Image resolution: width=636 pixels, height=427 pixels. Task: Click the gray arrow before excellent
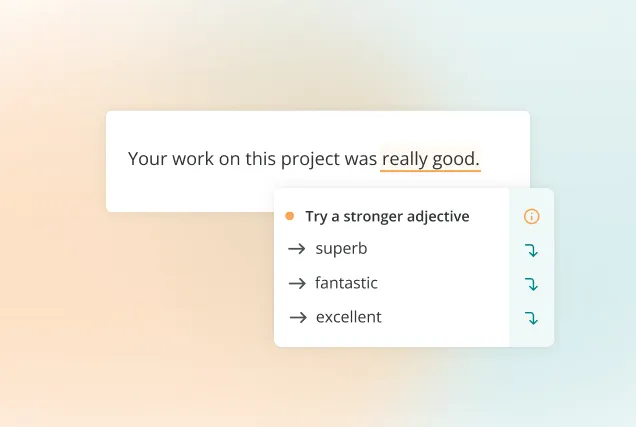point(298,317)
